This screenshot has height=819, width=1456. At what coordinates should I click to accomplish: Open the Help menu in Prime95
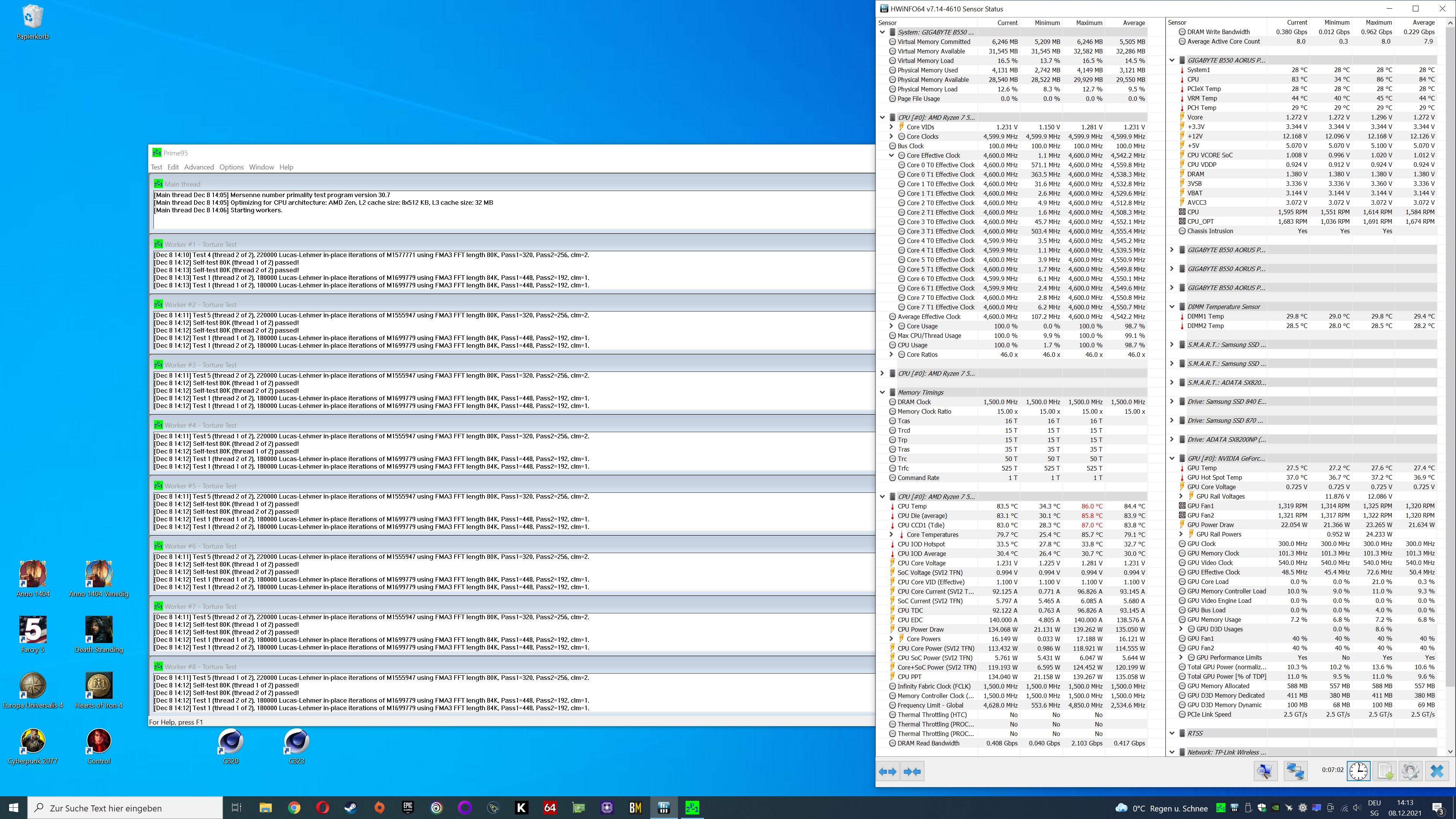tap(286, 167)
